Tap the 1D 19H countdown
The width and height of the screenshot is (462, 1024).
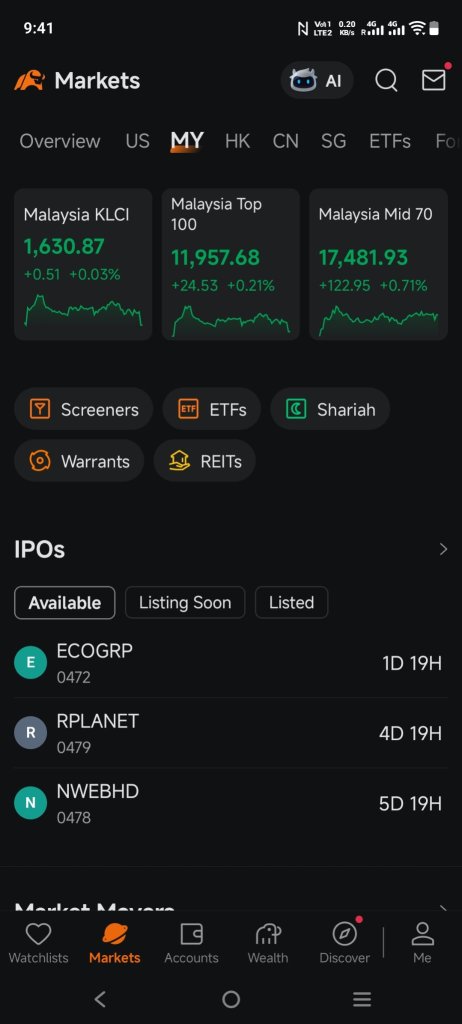coord(412,664)
